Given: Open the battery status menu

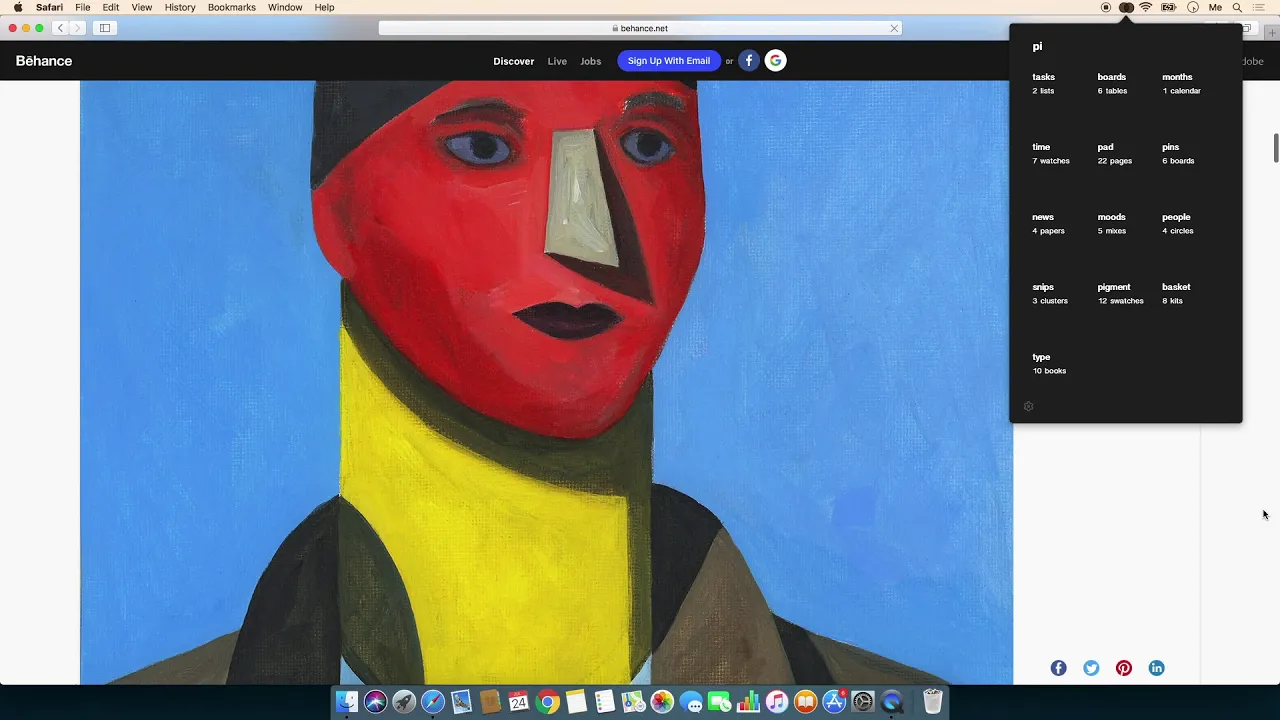Looking at the screenshot, I should [1168, 7].
